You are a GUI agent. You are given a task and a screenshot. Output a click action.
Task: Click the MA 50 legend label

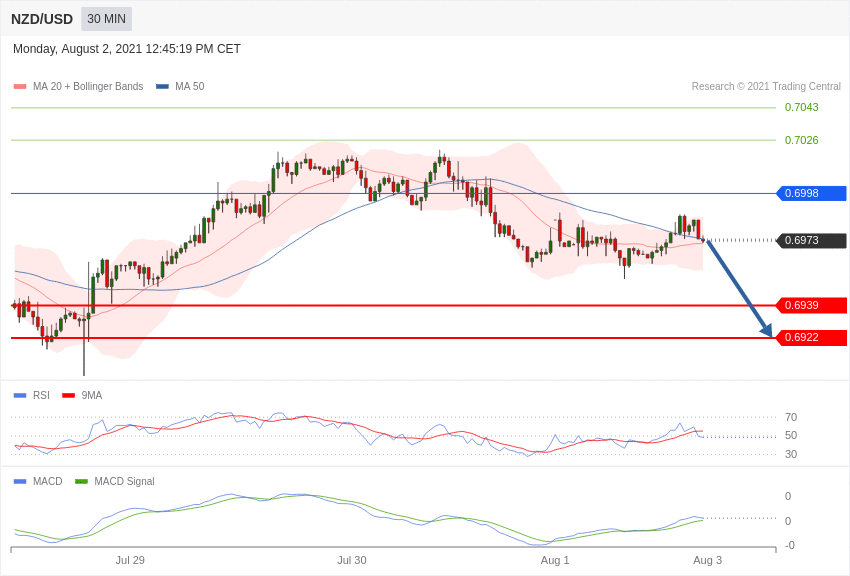click(190, 86)
